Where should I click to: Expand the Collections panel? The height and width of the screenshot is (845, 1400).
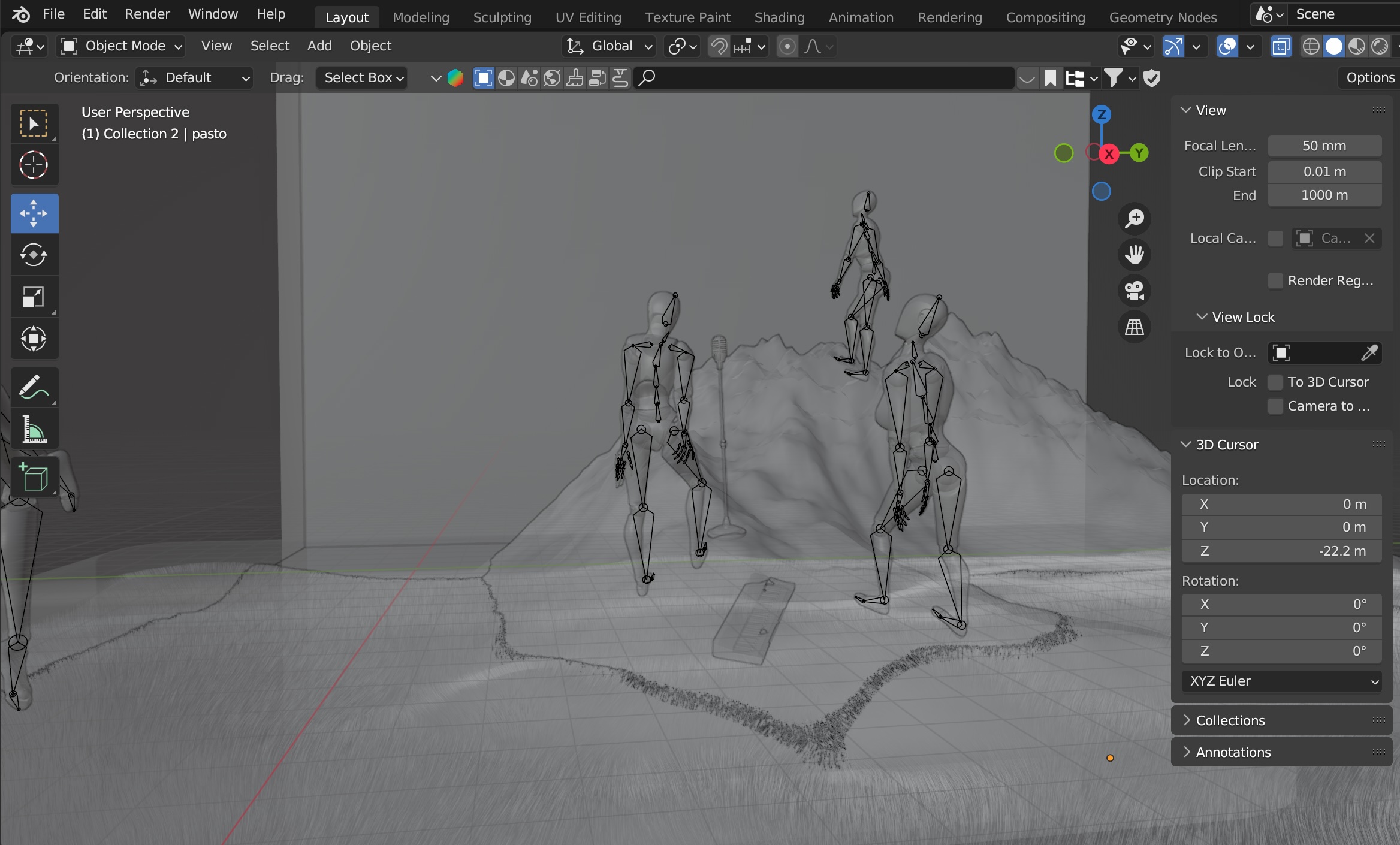pyautogui.click(x=1230, y=720)
